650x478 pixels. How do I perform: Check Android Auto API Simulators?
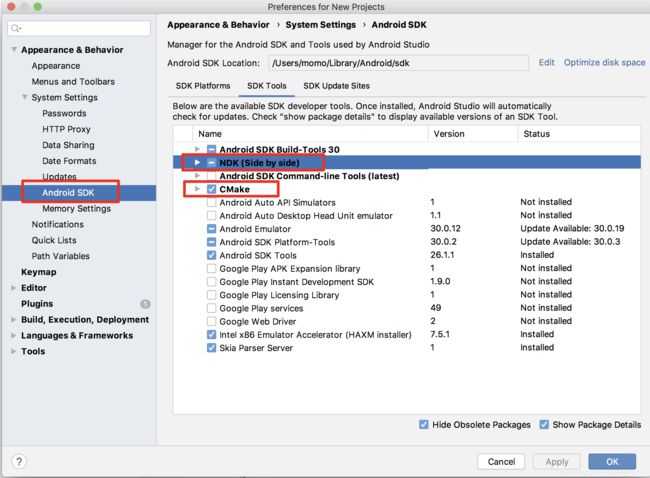(211, 202)
